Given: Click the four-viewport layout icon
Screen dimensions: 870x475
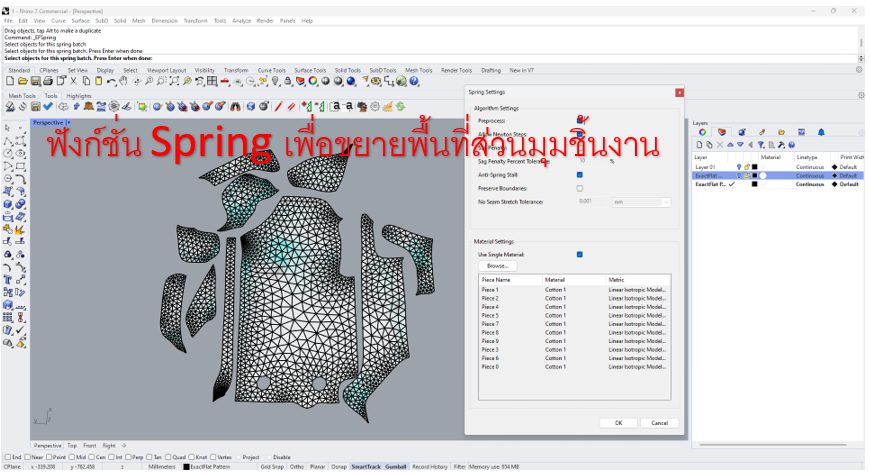Looking at the screenshot, I should click(212, 82).
